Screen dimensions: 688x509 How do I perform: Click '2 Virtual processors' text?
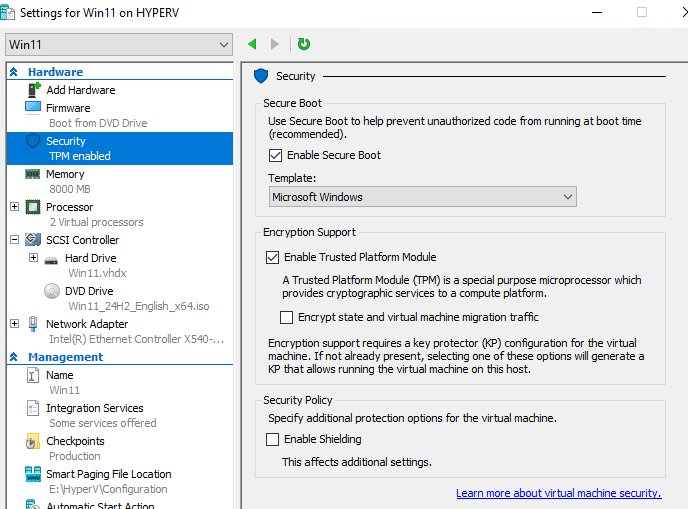97,222
